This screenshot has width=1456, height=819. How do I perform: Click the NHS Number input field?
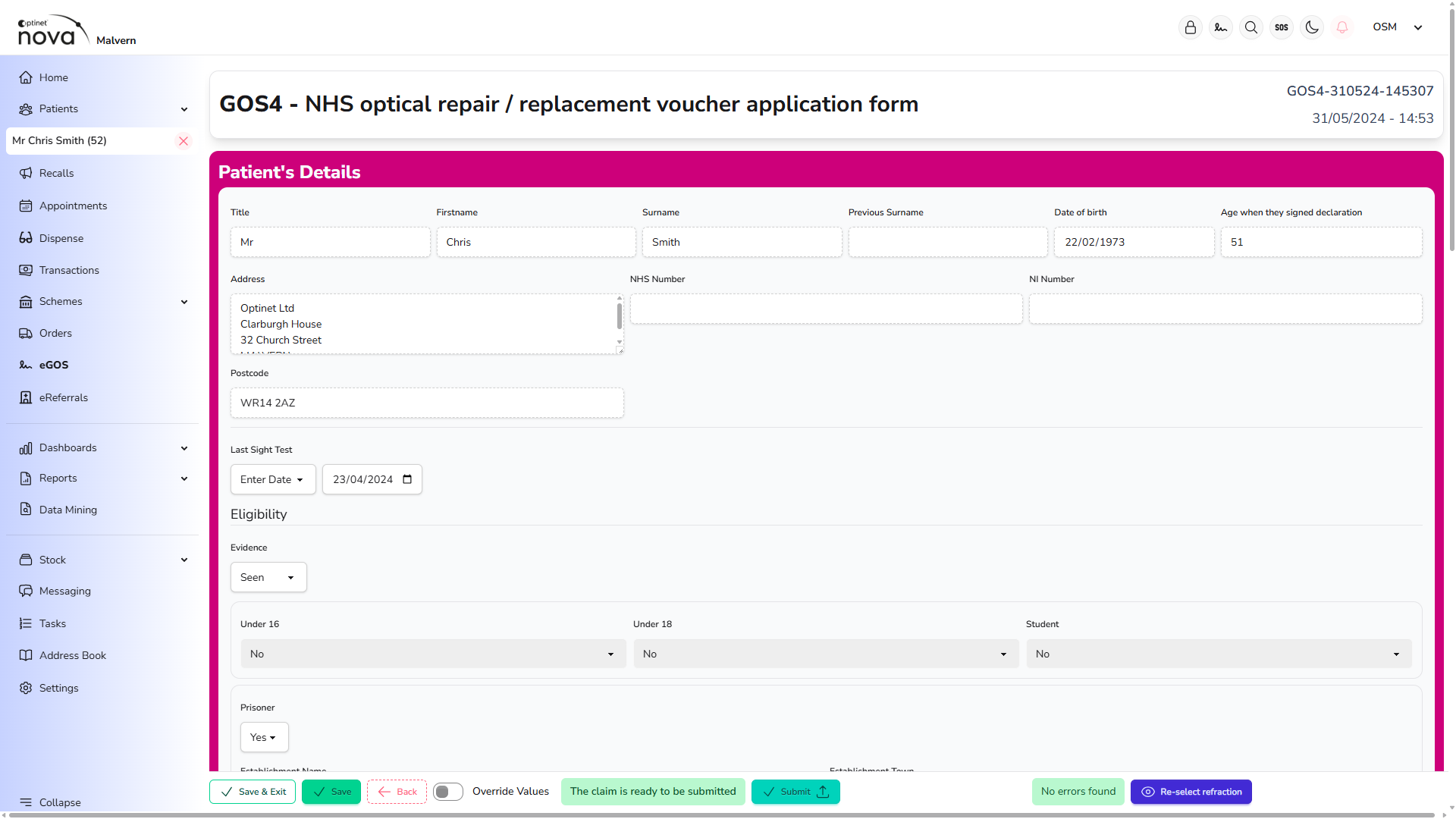(x=826, y=309)
